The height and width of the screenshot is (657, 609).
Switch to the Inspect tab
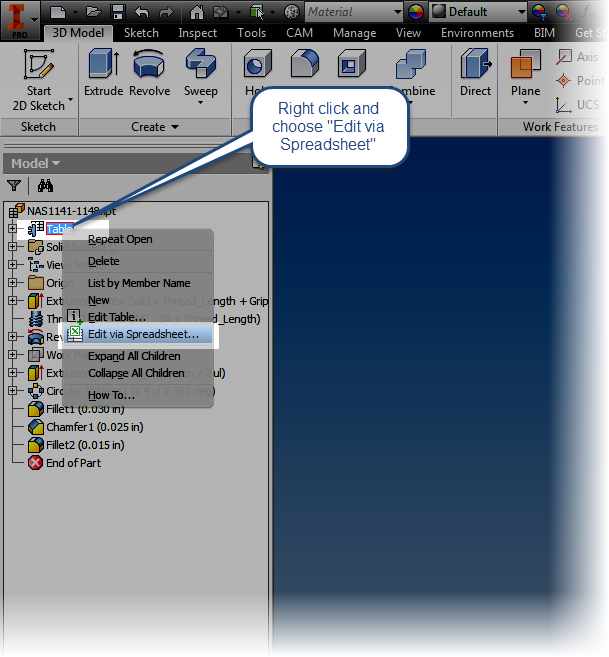pyautogui.click(x=197, y=33)
